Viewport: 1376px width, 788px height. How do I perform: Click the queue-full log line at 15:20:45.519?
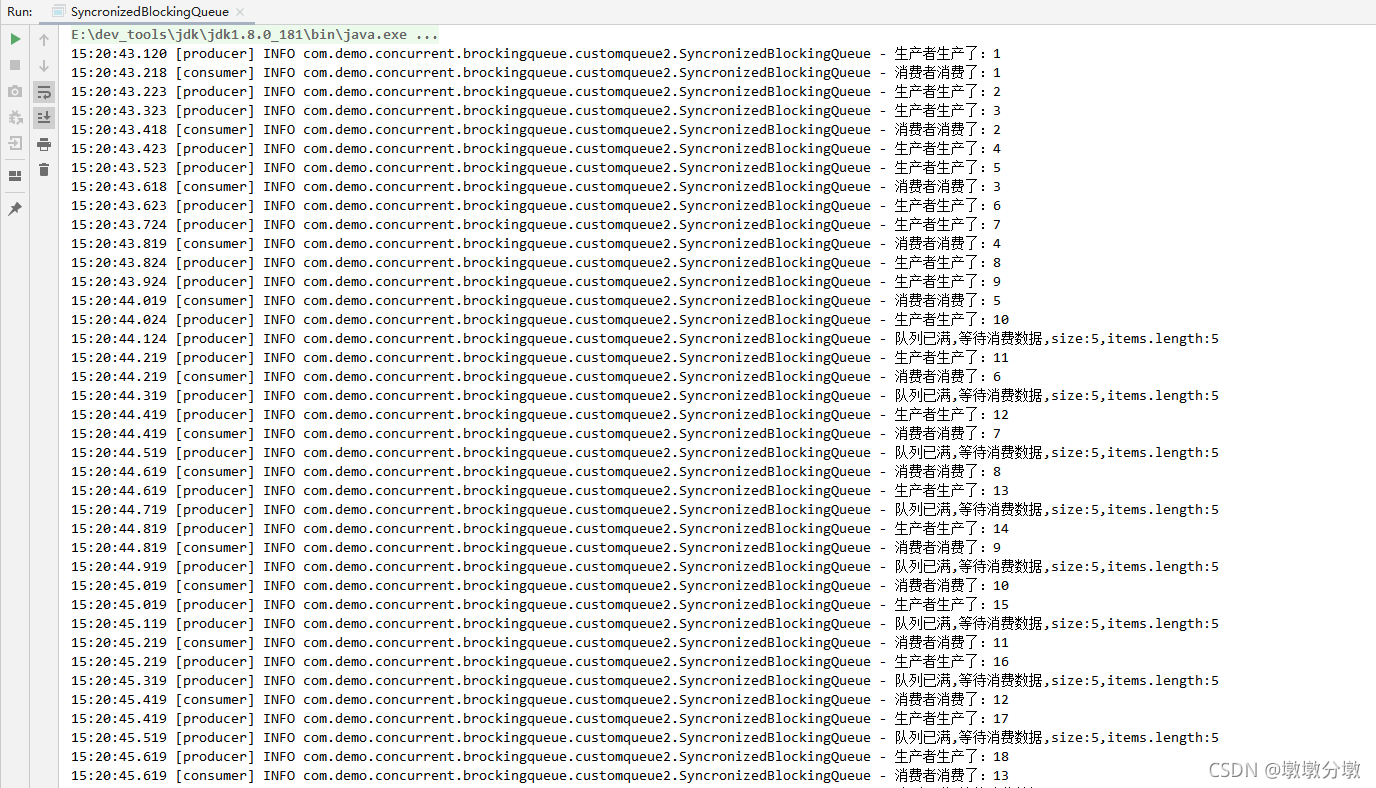click(x=645, y=738)
